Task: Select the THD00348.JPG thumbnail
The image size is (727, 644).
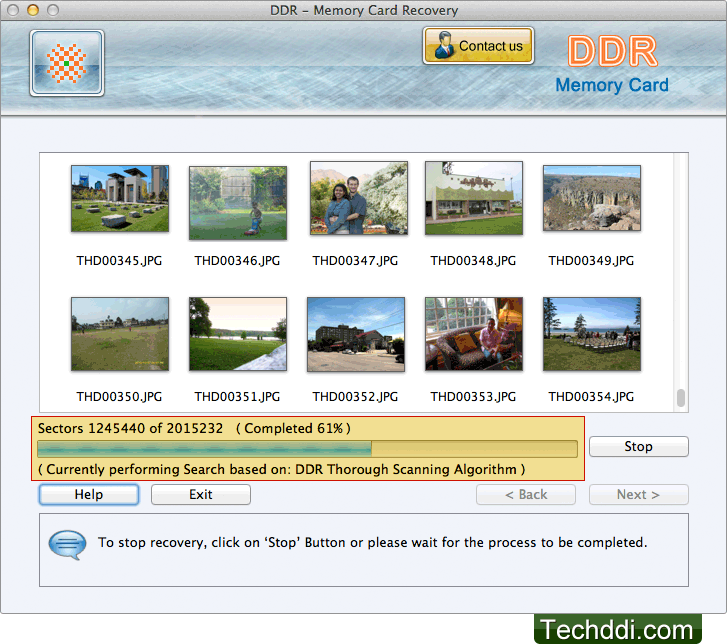Action: 474,198
